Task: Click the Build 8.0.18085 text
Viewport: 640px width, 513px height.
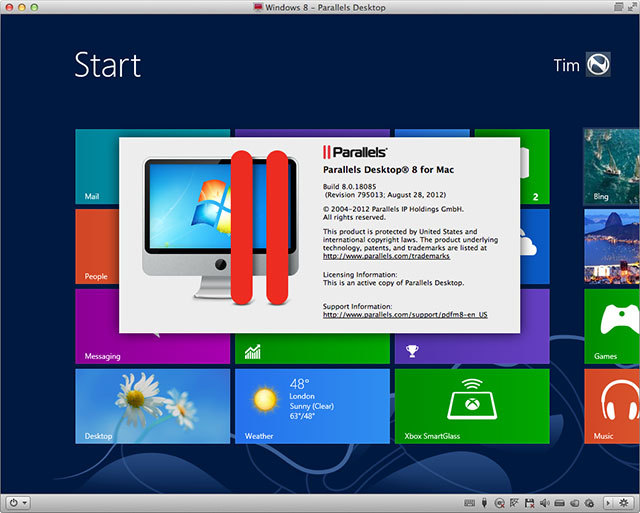Action: coord(349,187)
